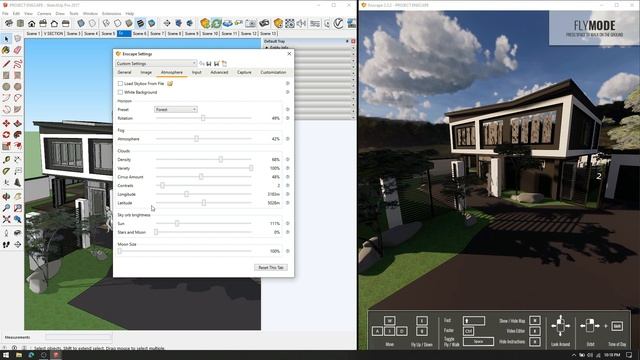This screenshot has width=640, height=360.
Task: Select the Follow Me tool
Action: 17,134
